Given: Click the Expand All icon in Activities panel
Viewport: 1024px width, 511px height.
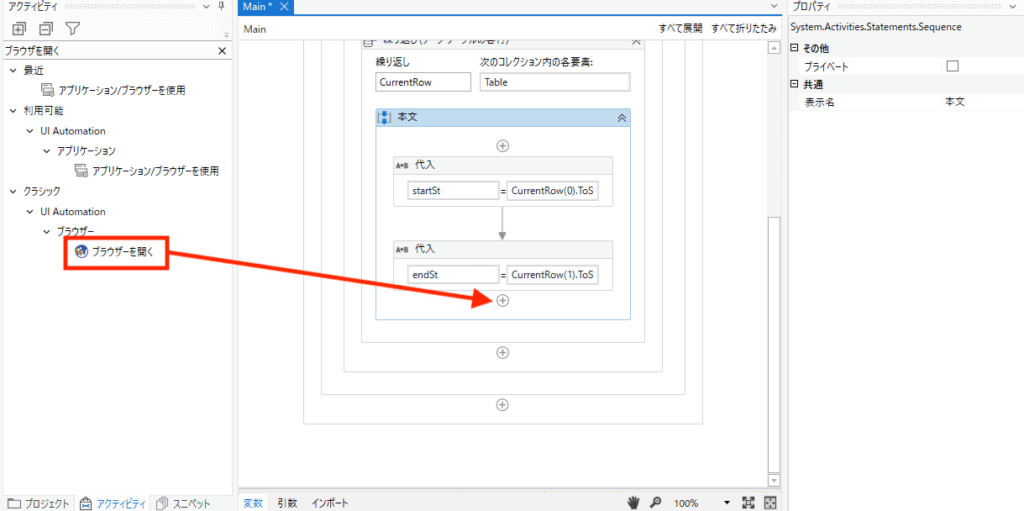Looking at the screenshot, I should click(x=19, y=29).
